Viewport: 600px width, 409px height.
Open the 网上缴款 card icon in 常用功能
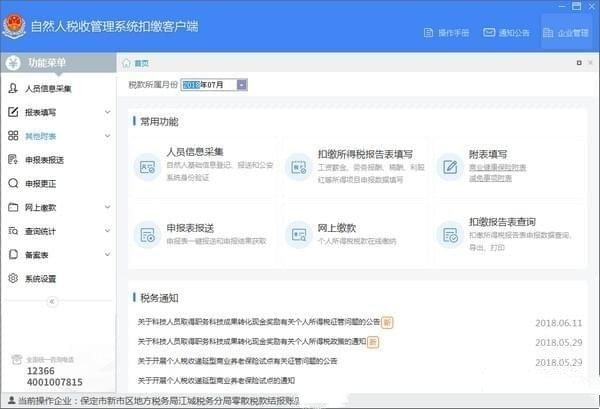point(298,235)
